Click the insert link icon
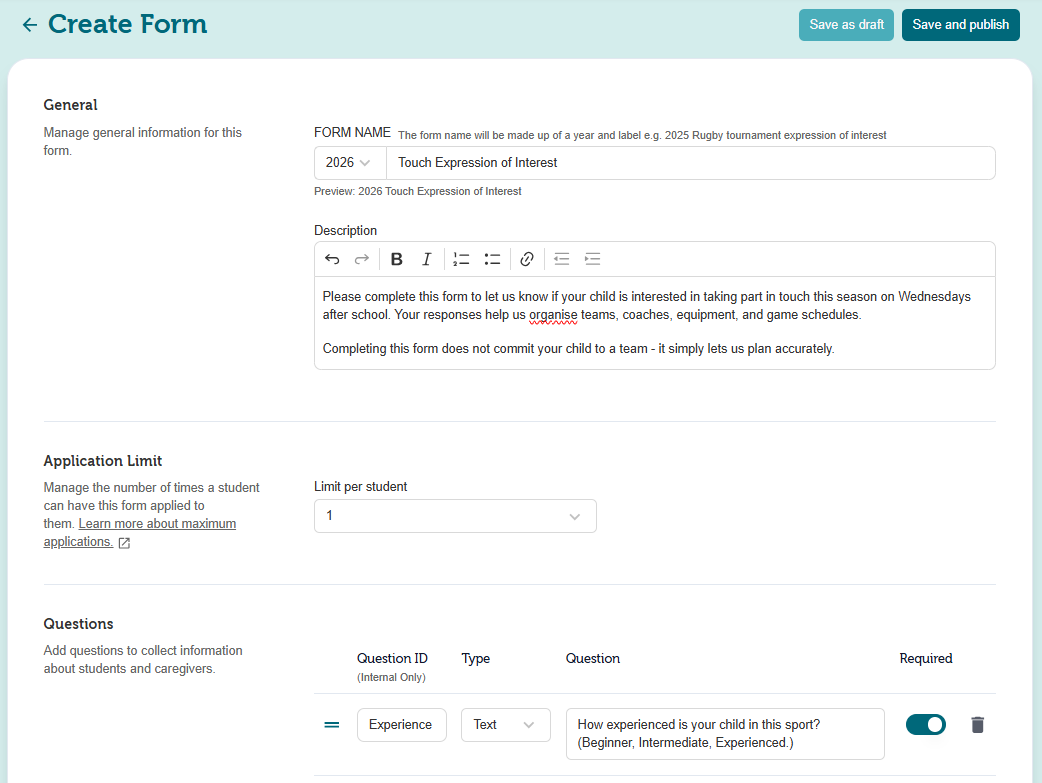Screen dimensions: 1042x783 [527, 259]
